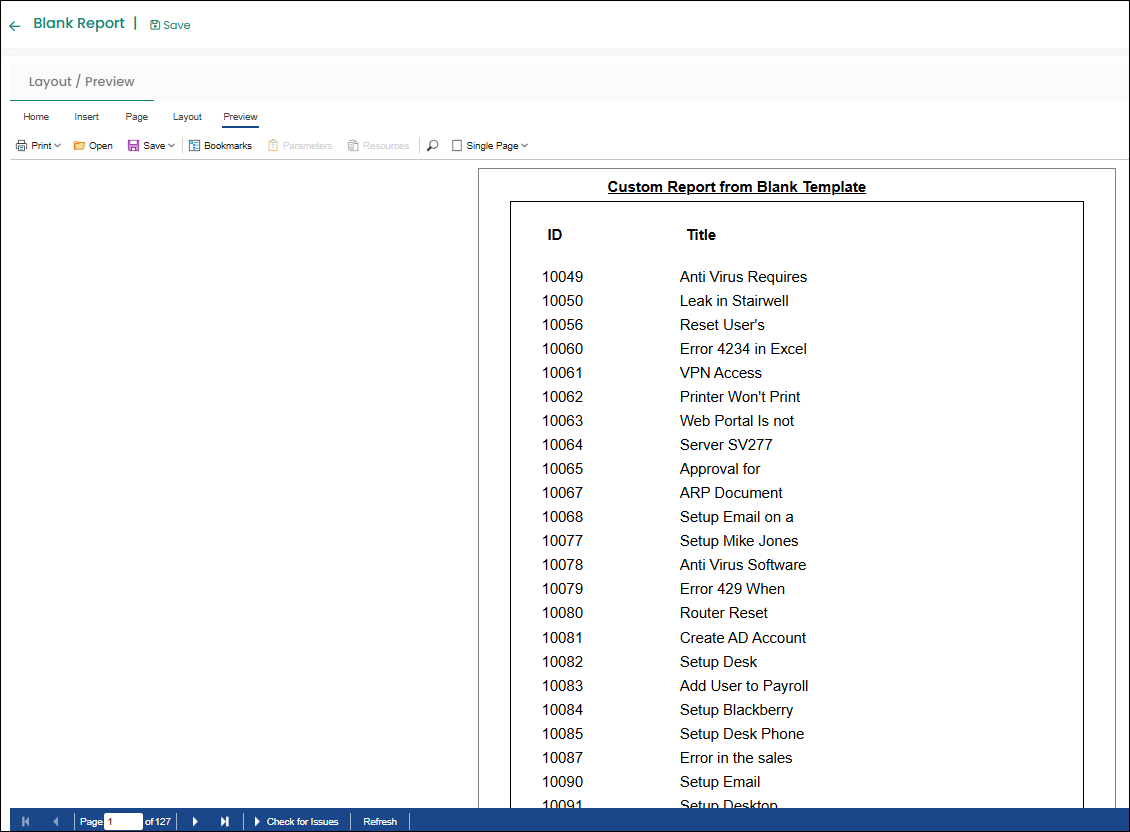Click the purple floppy disk Save icon
Image resolution: width=1130 pixels, height=832 pixels.
coord(134,146)
